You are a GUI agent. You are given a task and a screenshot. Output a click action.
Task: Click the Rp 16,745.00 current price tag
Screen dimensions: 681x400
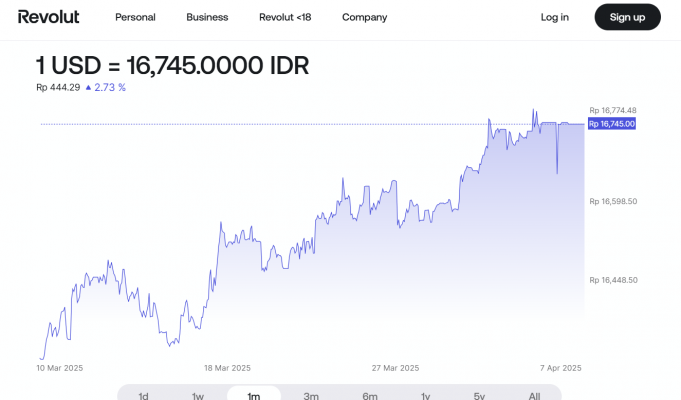[x=612, y=124]
